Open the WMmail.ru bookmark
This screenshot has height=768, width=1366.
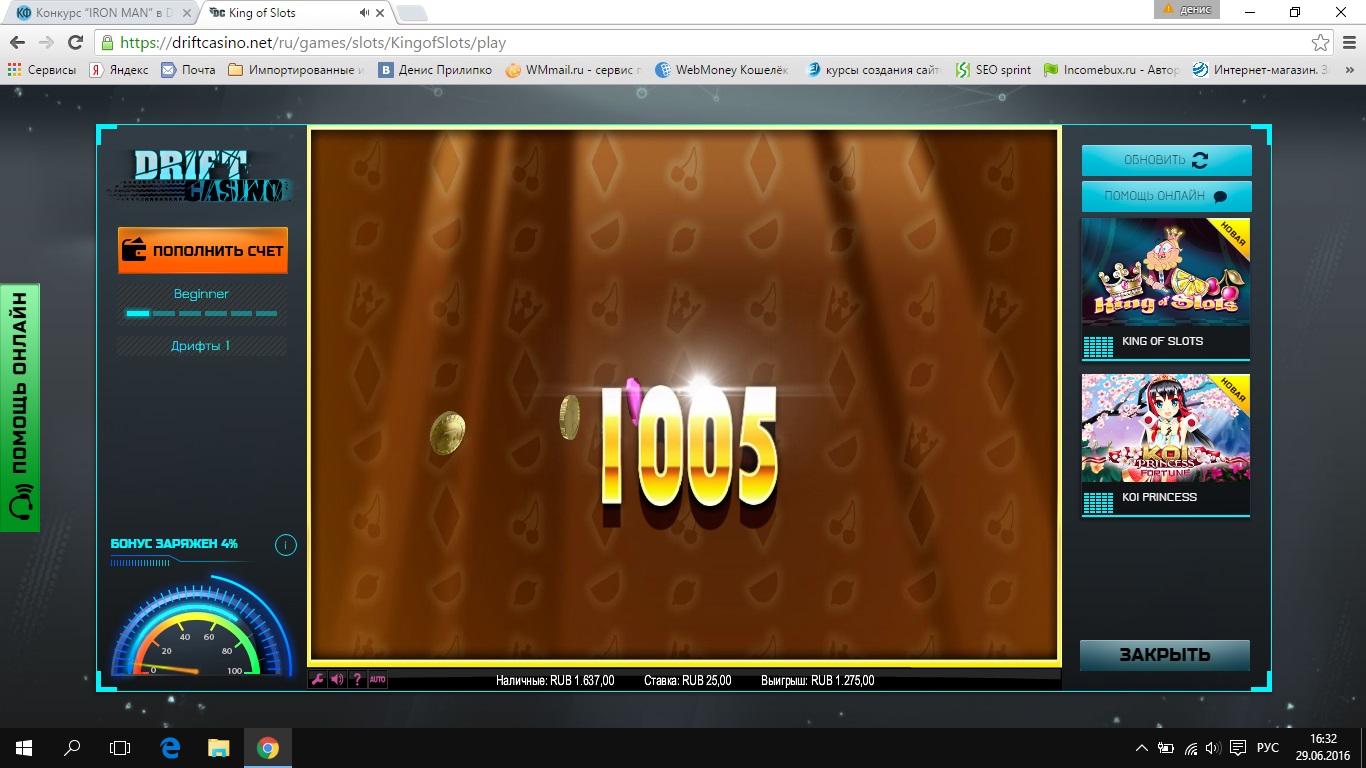click(574, 70)
